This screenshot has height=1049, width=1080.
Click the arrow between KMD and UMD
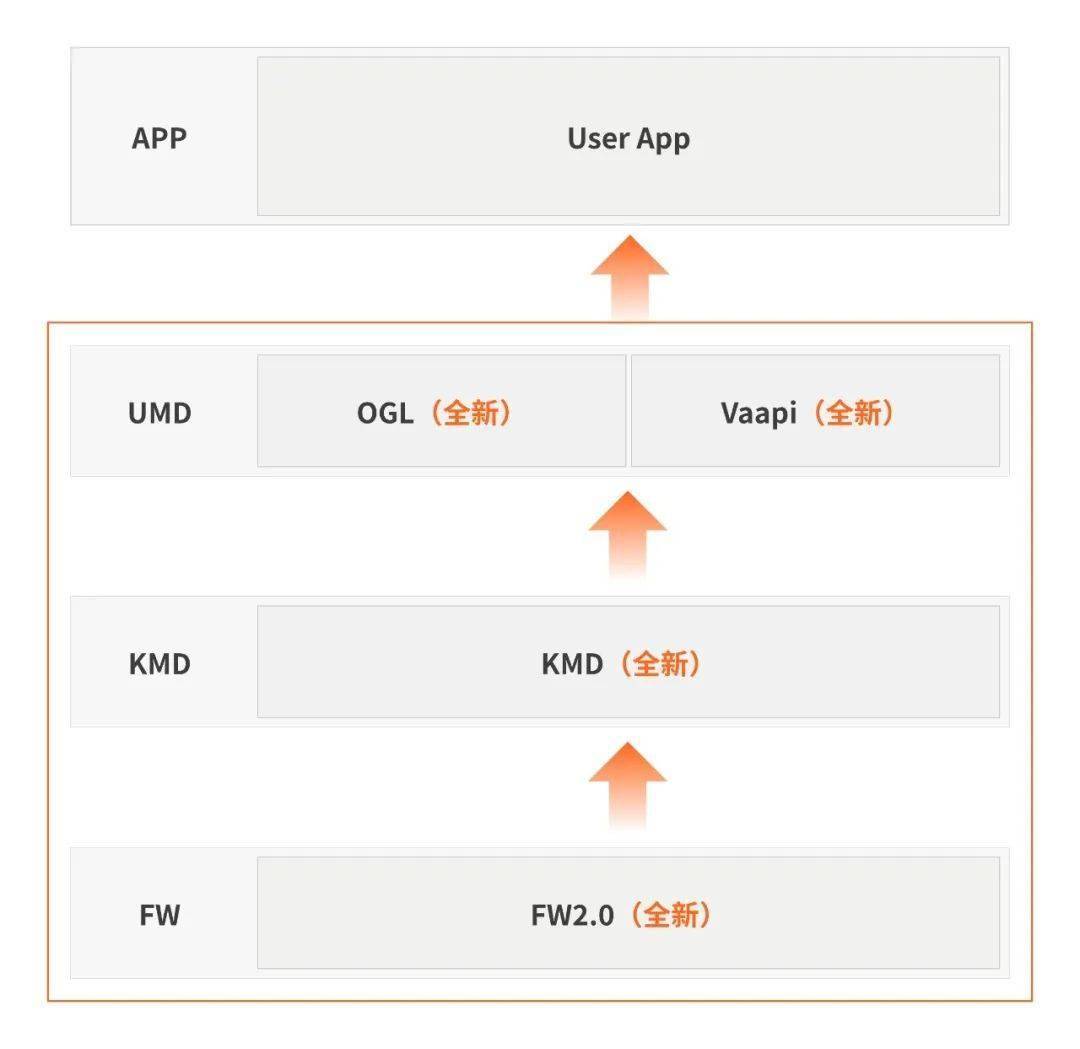coord(627,534)
